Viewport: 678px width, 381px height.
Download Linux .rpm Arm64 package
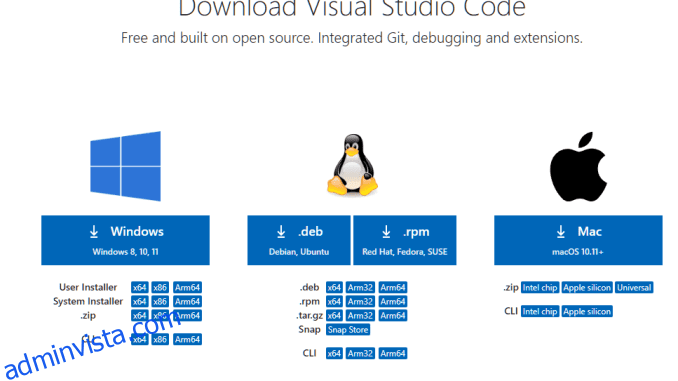pos(393,301)
